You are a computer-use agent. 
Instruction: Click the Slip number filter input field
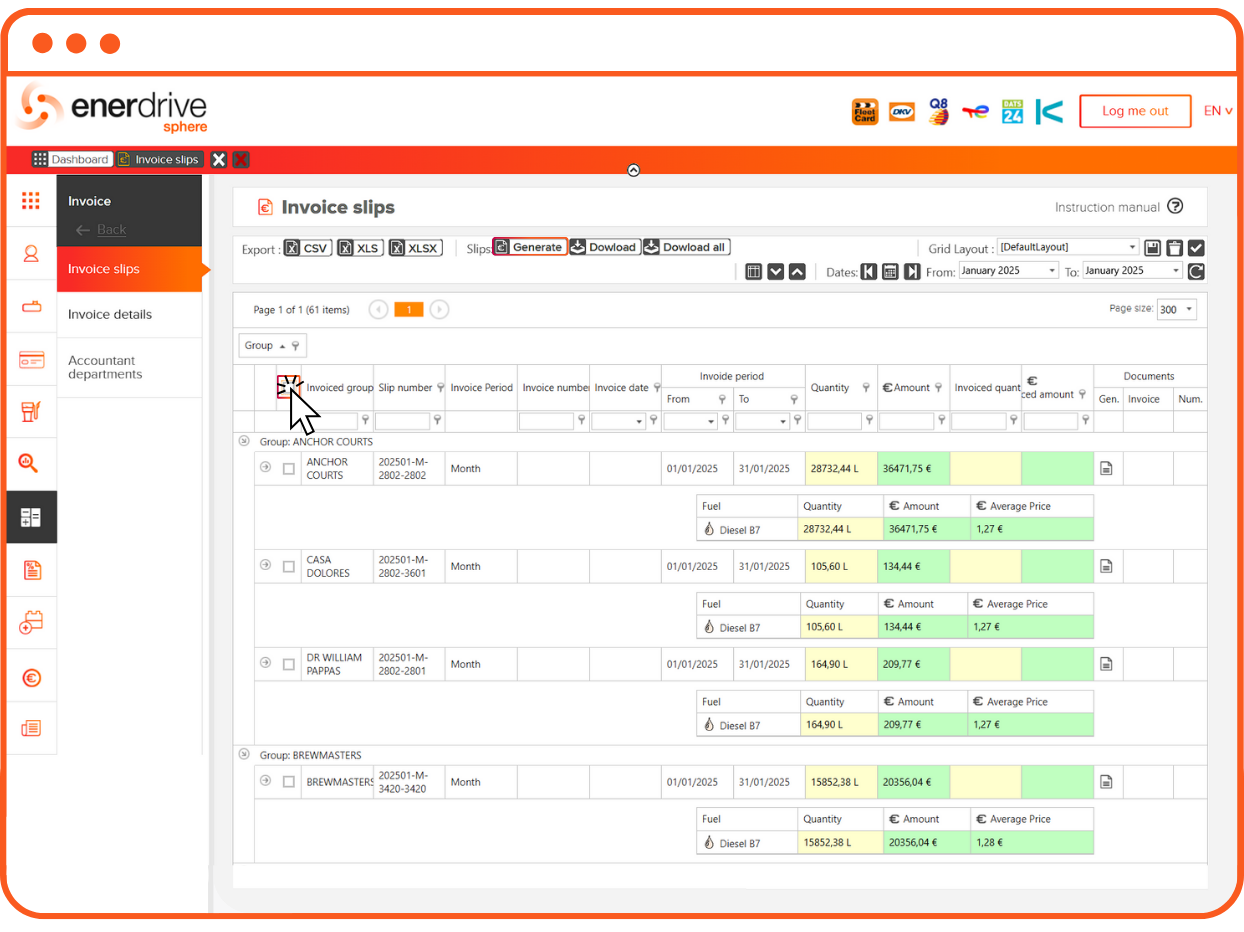402,421
